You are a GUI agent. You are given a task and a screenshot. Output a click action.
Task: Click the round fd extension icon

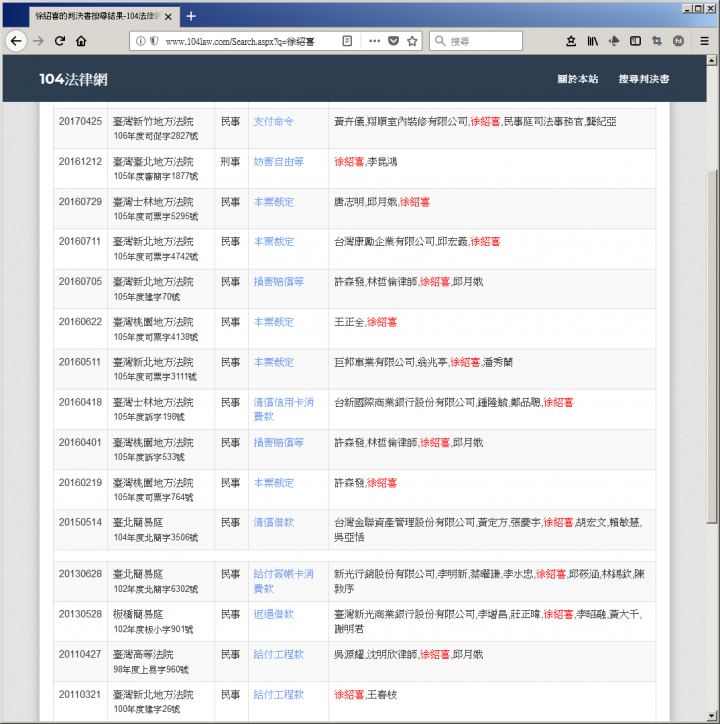(678, 41)
